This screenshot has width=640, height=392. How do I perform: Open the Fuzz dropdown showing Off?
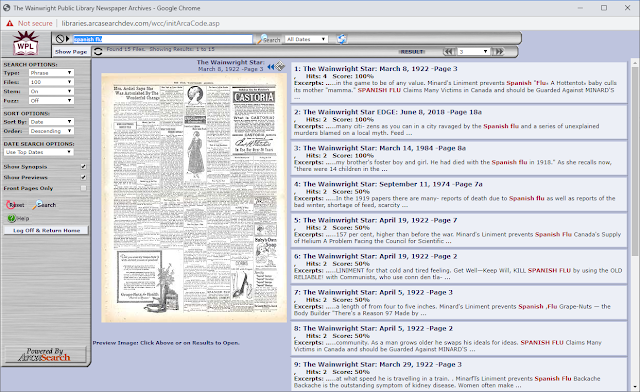(x=51, y=100)
